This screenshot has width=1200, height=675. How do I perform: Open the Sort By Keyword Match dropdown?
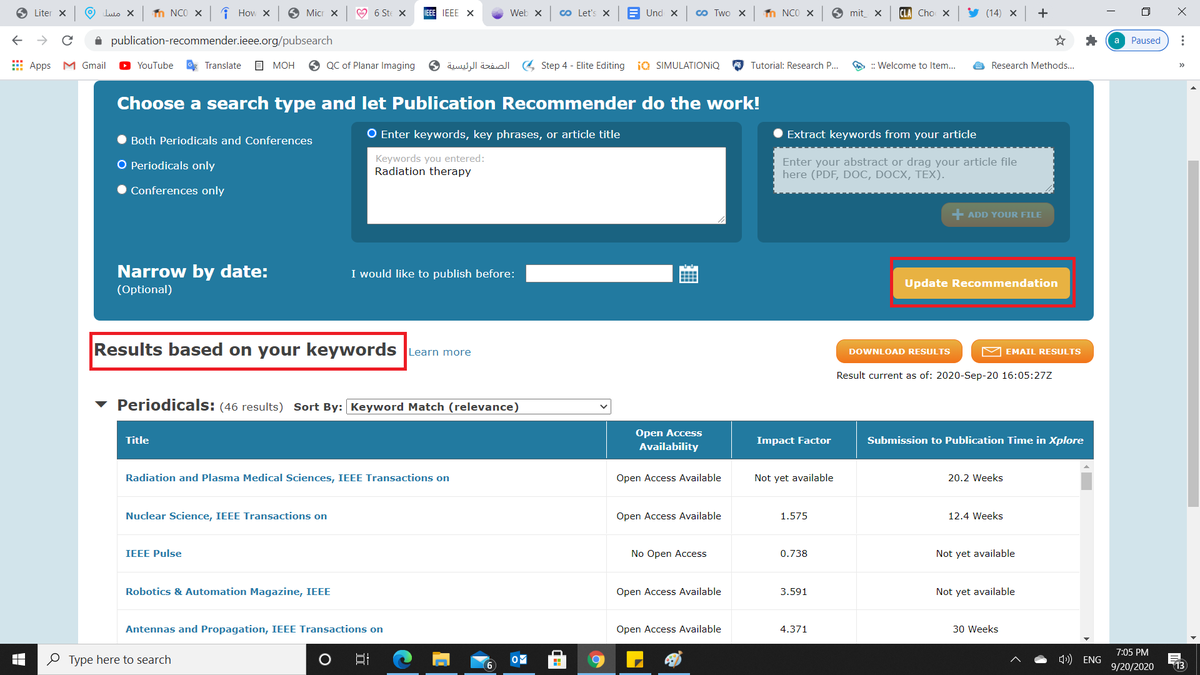(479, 407)
